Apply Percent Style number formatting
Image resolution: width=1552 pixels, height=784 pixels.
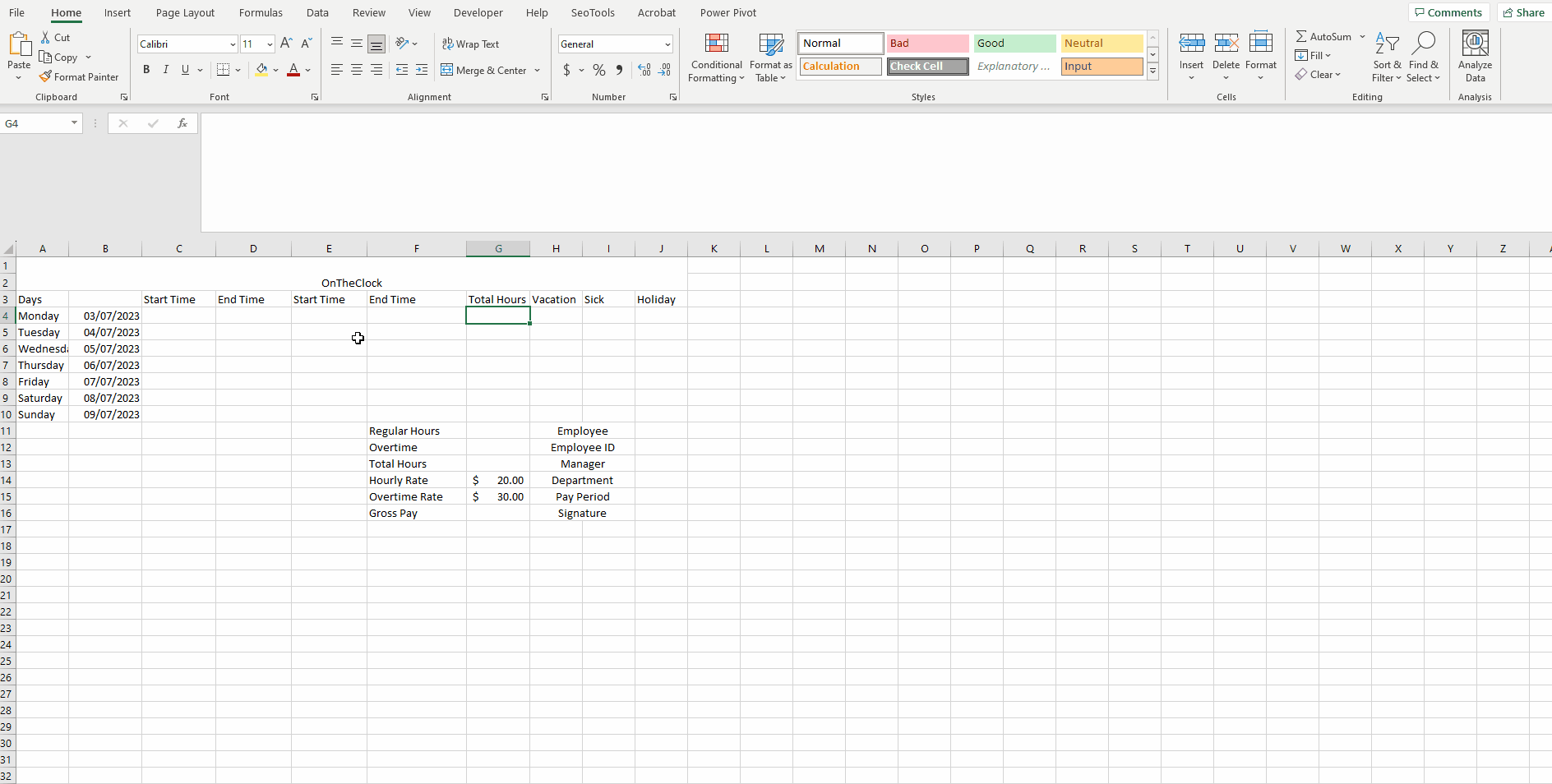point(598,70)
